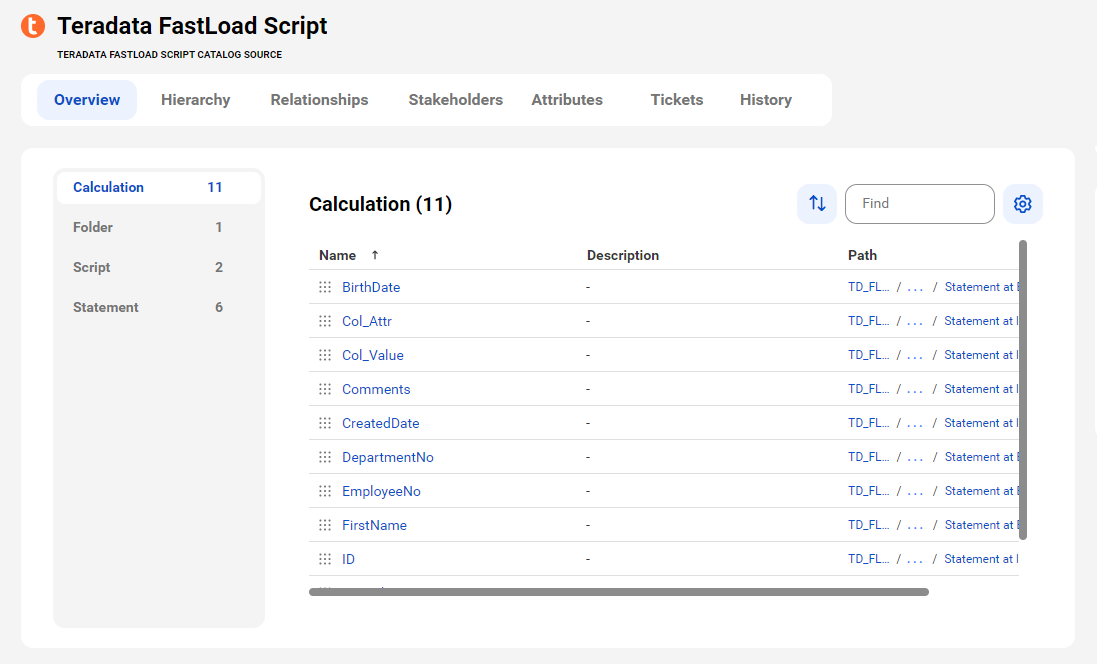
Task: Open the Comments calculation link
Action: click(376, 389)
